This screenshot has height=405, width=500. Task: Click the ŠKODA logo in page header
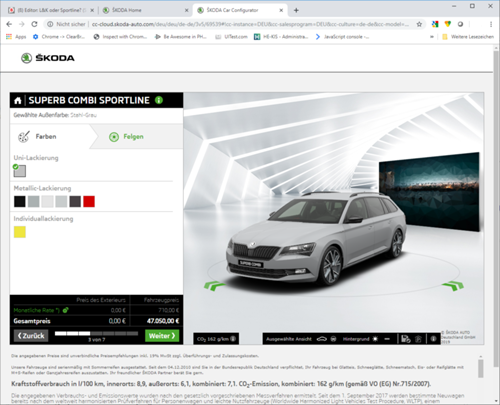pos(48,58)
